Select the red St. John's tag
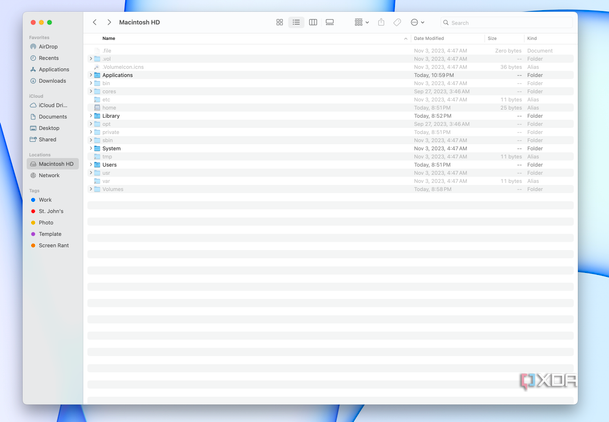Image resolution: width=609 pixels, height=422 pixels. pos(53,211)
